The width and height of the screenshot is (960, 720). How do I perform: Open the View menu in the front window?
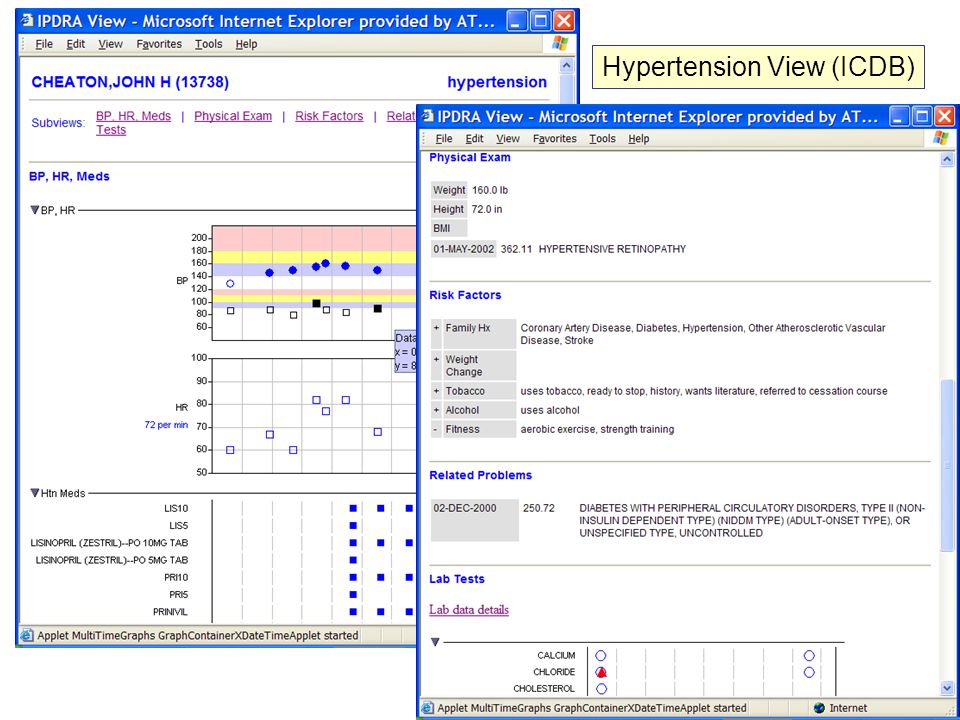click(508, 139)
